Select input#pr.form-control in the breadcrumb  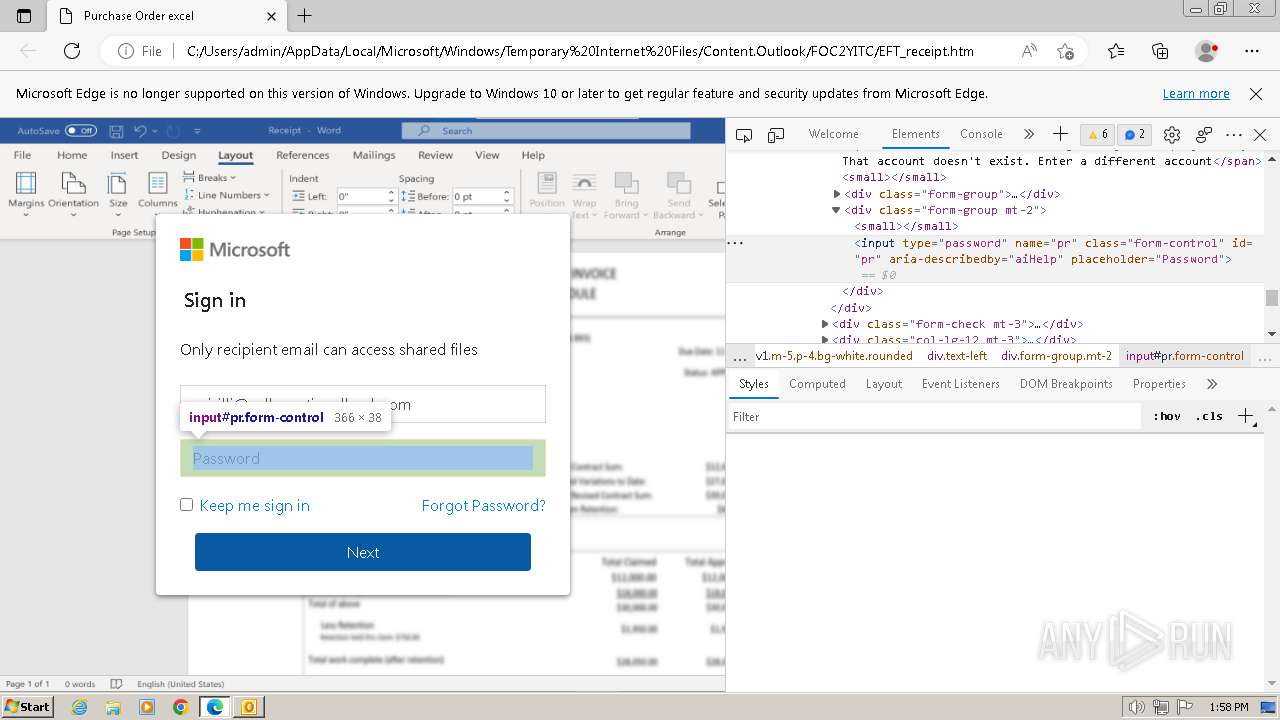click(1185, 356)
